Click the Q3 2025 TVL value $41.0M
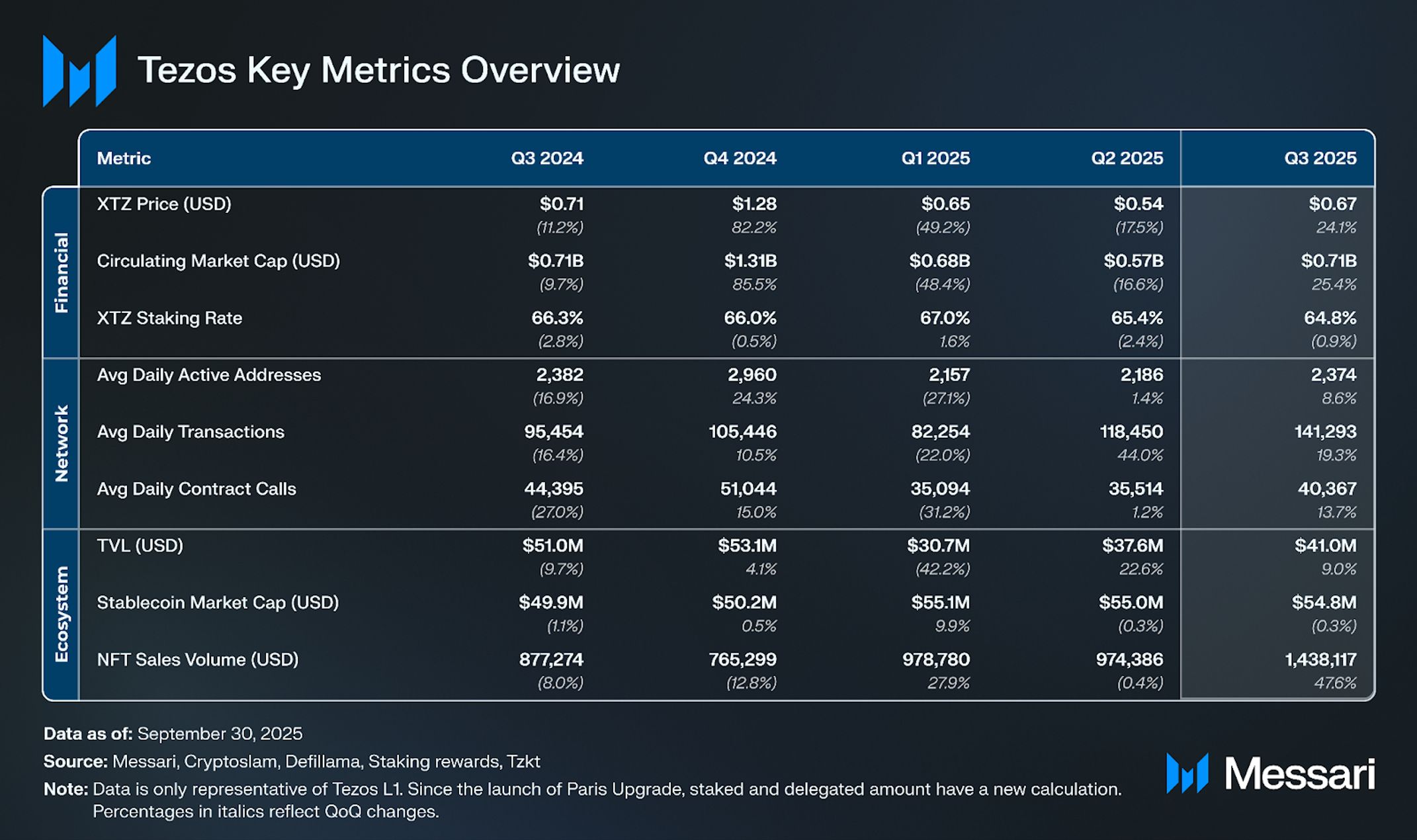1417x840 pixels. [1325, 546]
